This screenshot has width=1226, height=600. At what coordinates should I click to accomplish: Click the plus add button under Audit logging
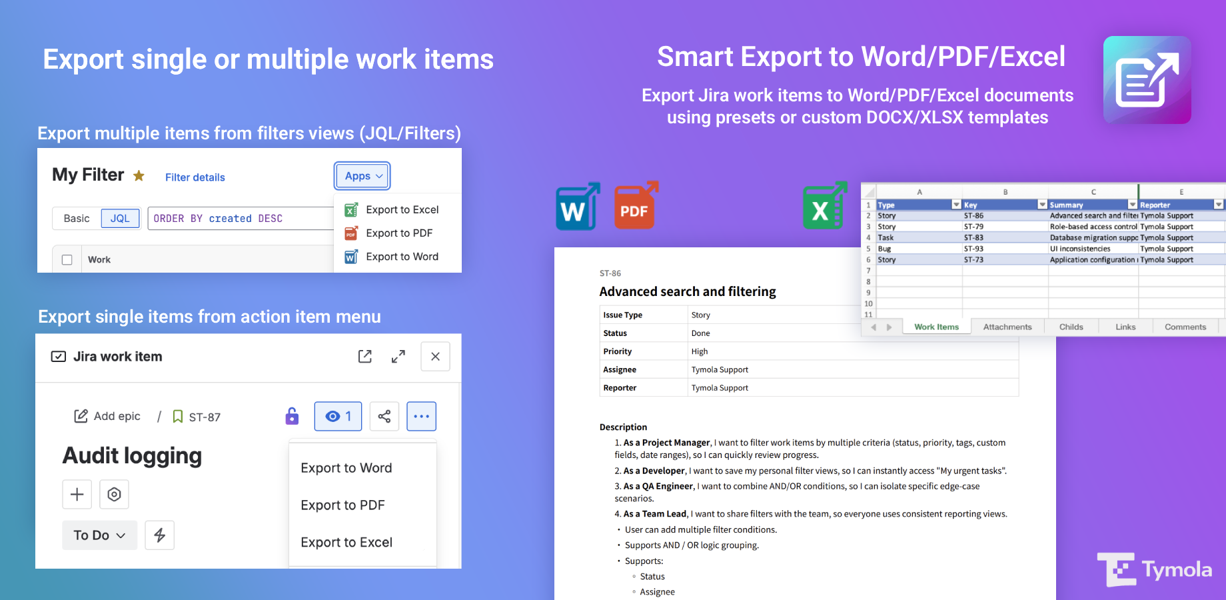77,494
